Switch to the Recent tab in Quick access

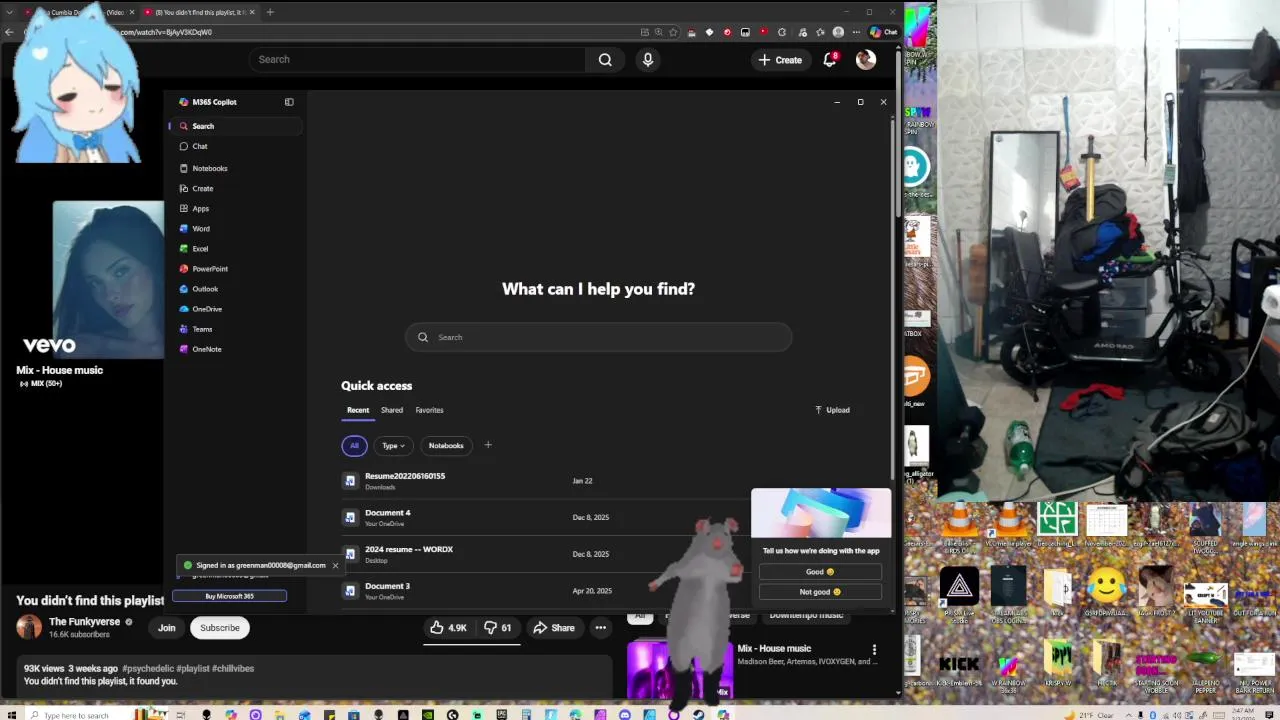(x=358, y=410)
